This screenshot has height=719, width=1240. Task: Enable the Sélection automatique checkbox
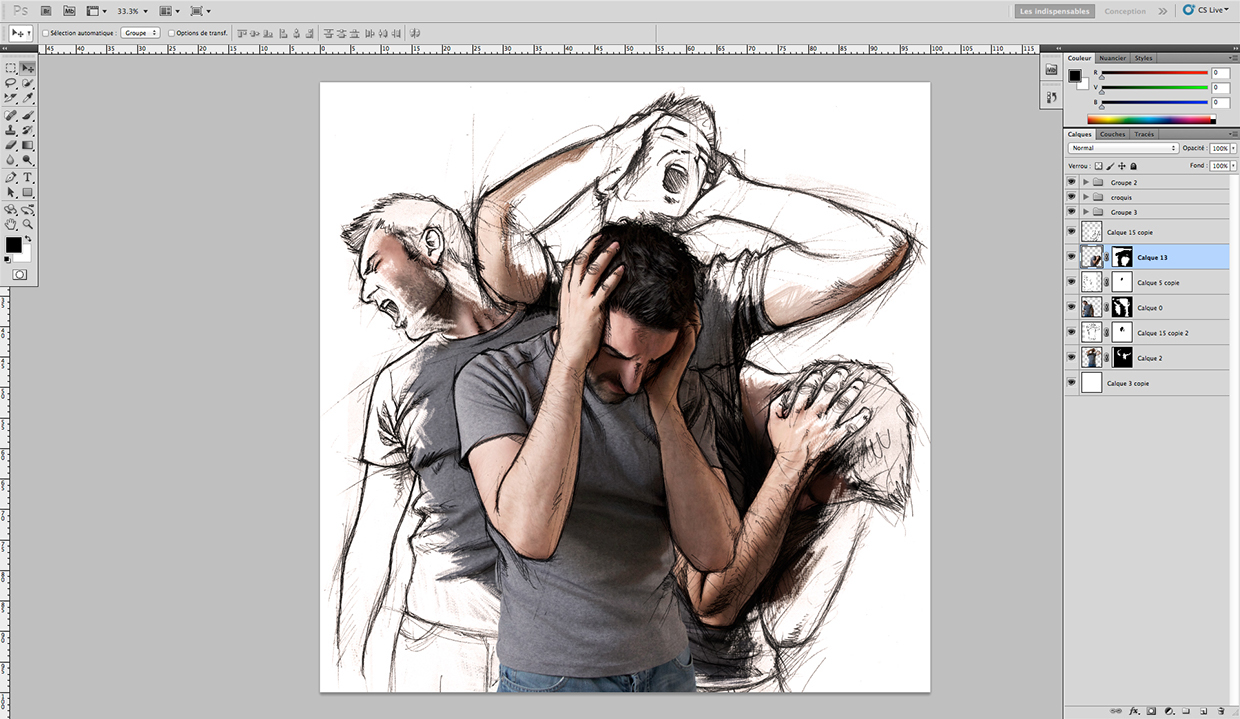click(45, 32)
